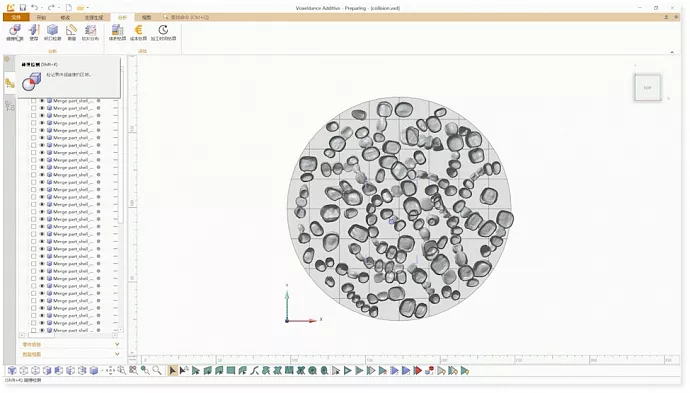This screenshot has height=393, width=690.
Task: Click the user icon at ribbon top right
Action: [666, 17]
